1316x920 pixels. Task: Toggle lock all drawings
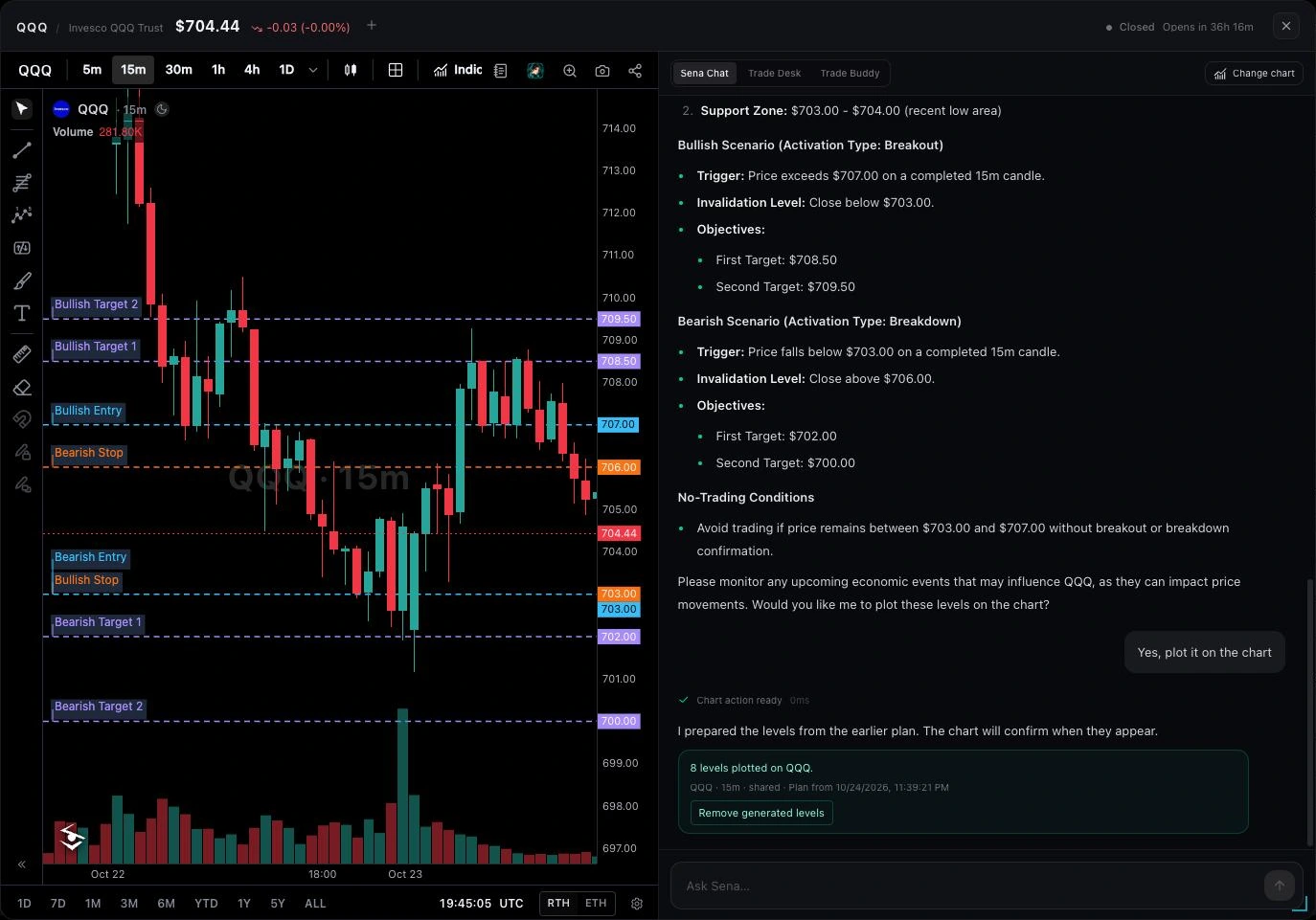[x=22, y=452]
